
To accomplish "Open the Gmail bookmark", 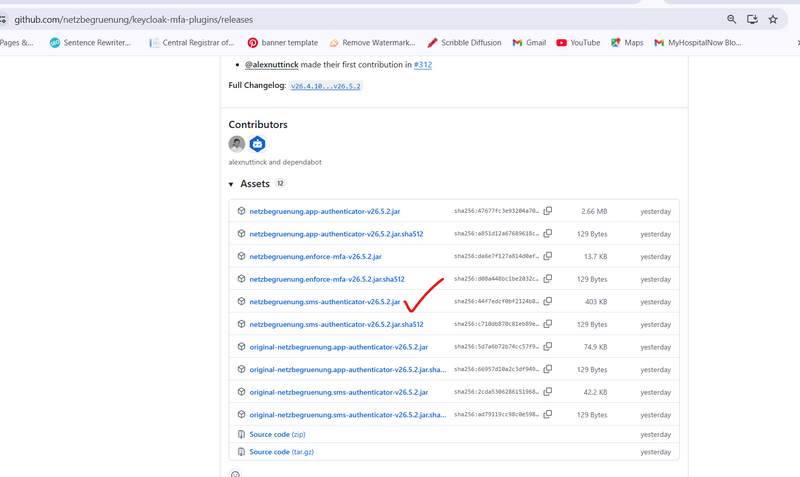I will point(529,43).
